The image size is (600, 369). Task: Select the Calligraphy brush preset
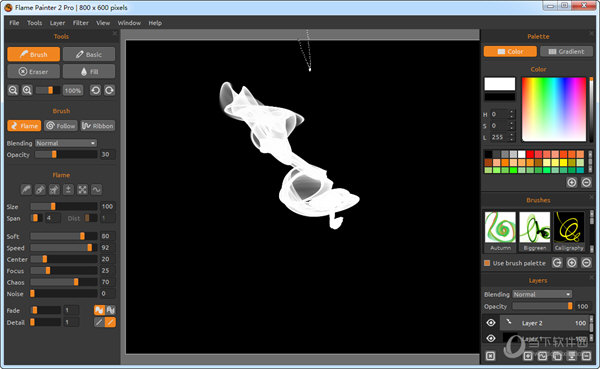[x=569, y=232]
